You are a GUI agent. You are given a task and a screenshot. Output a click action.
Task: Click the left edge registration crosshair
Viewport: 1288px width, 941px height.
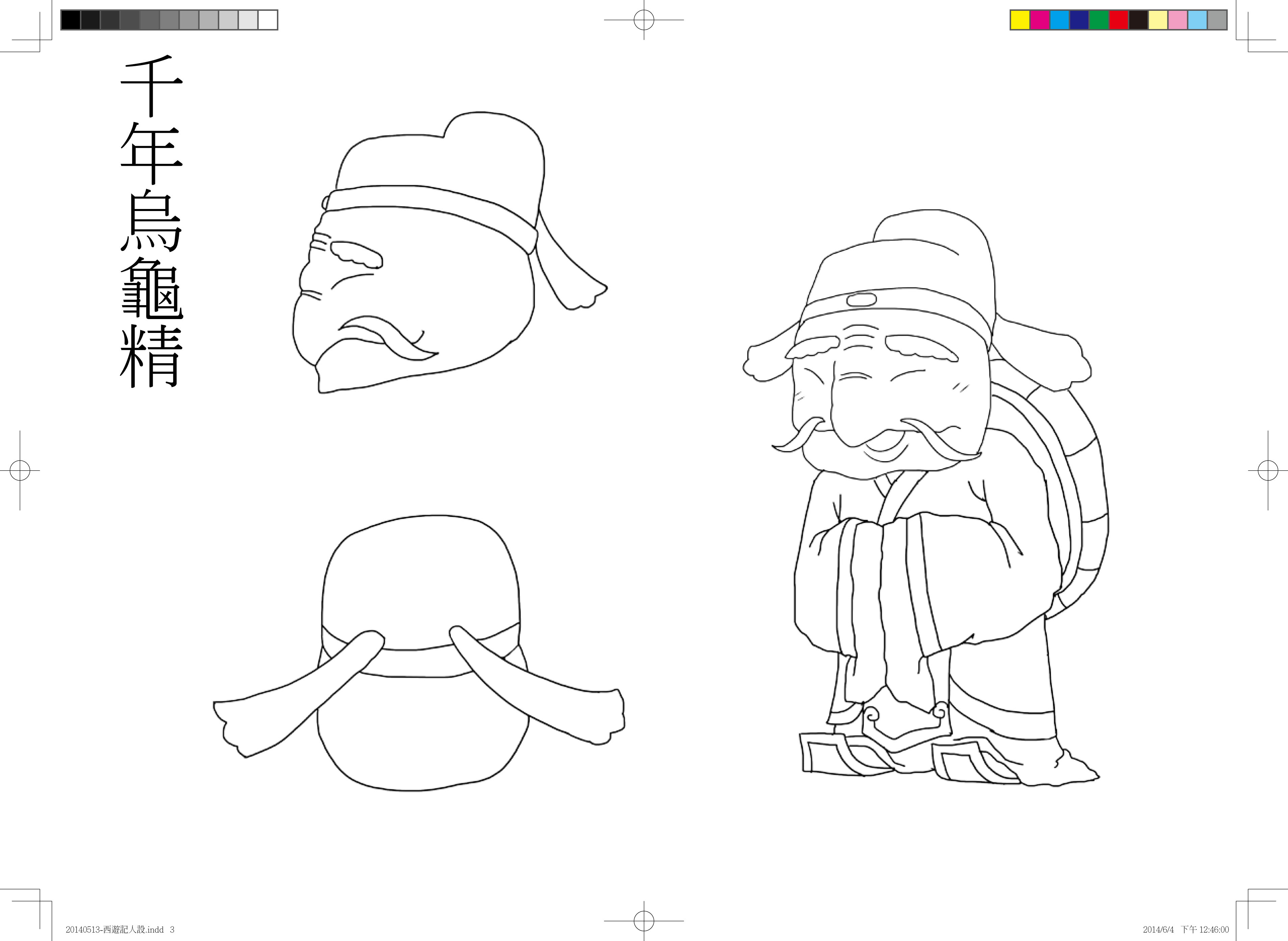tap(20, 471)
